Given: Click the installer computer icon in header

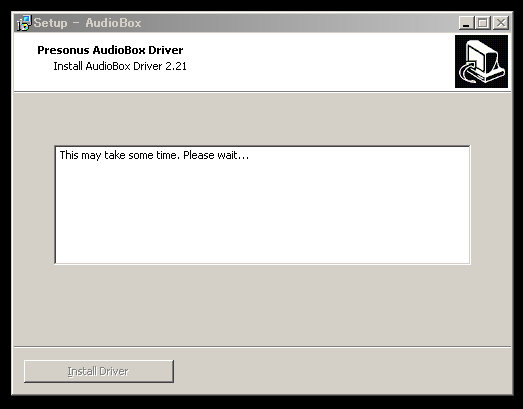Looking at the screenshot, I should click(x=481, y=62).
